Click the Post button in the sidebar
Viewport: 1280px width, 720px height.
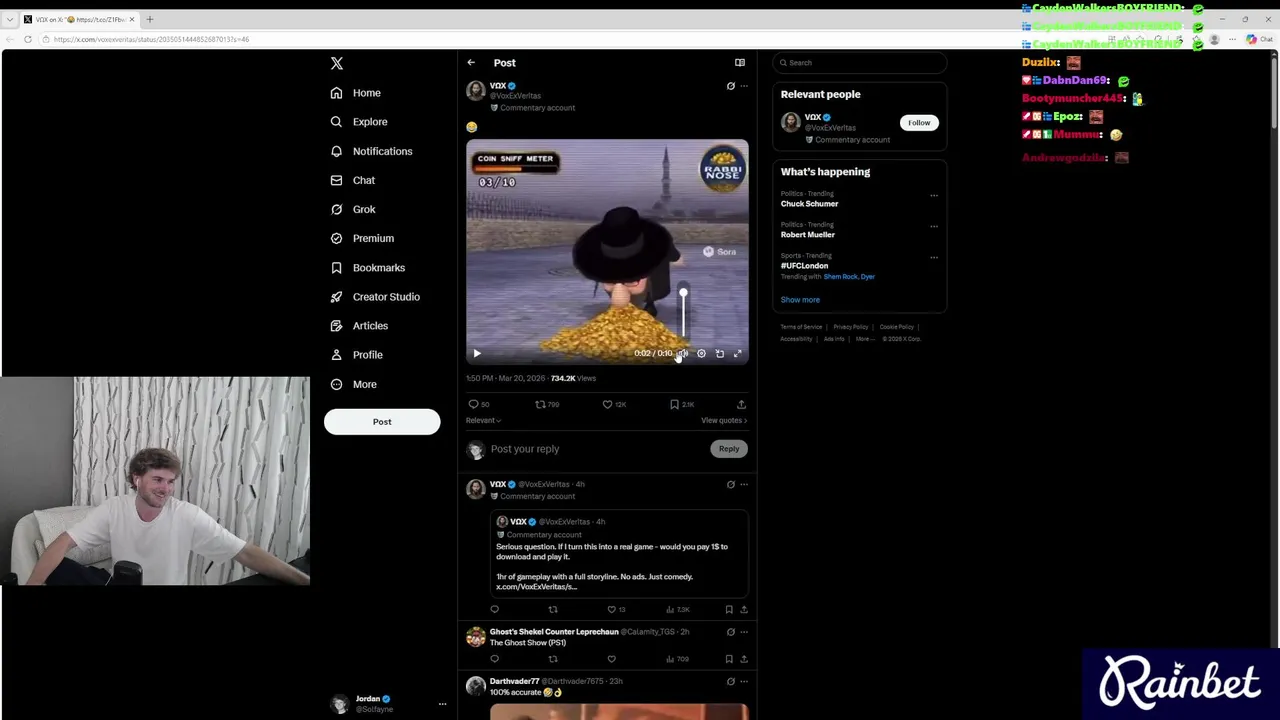point(382,422)
